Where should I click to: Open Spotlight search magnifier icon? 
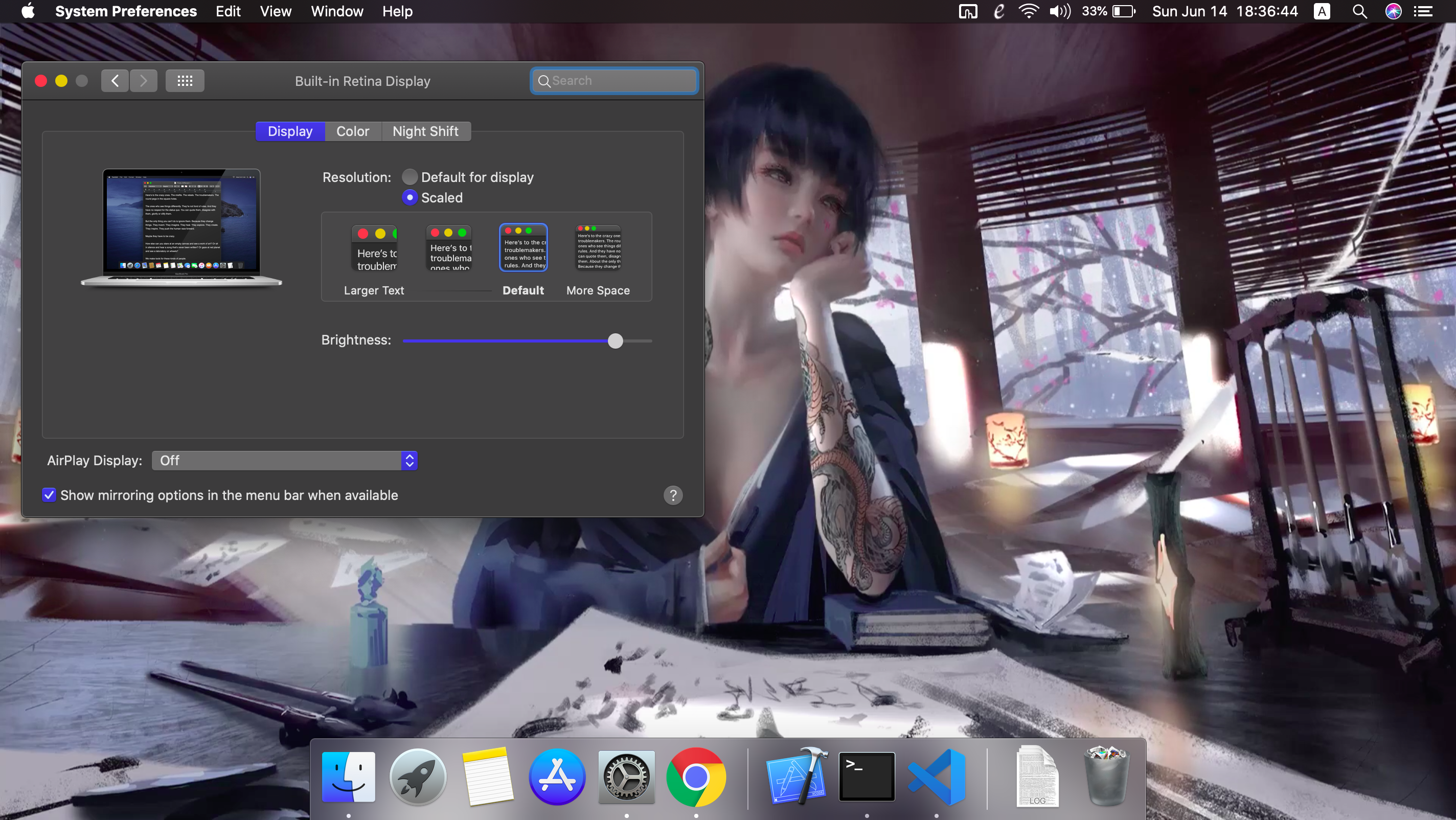(x=1359, y=11)
